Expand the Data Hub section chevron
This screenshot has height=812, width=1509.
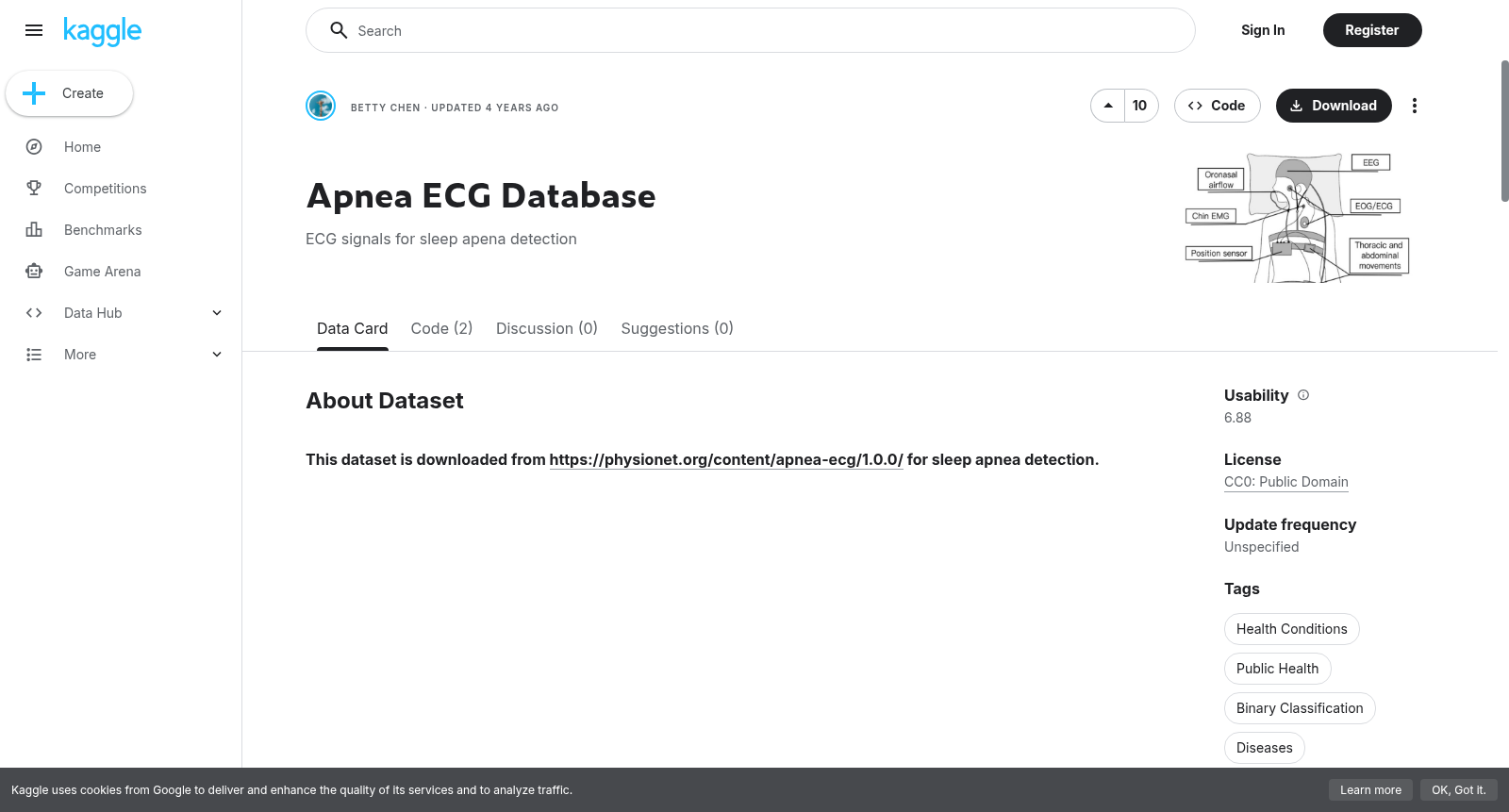(x=217, y=313)
